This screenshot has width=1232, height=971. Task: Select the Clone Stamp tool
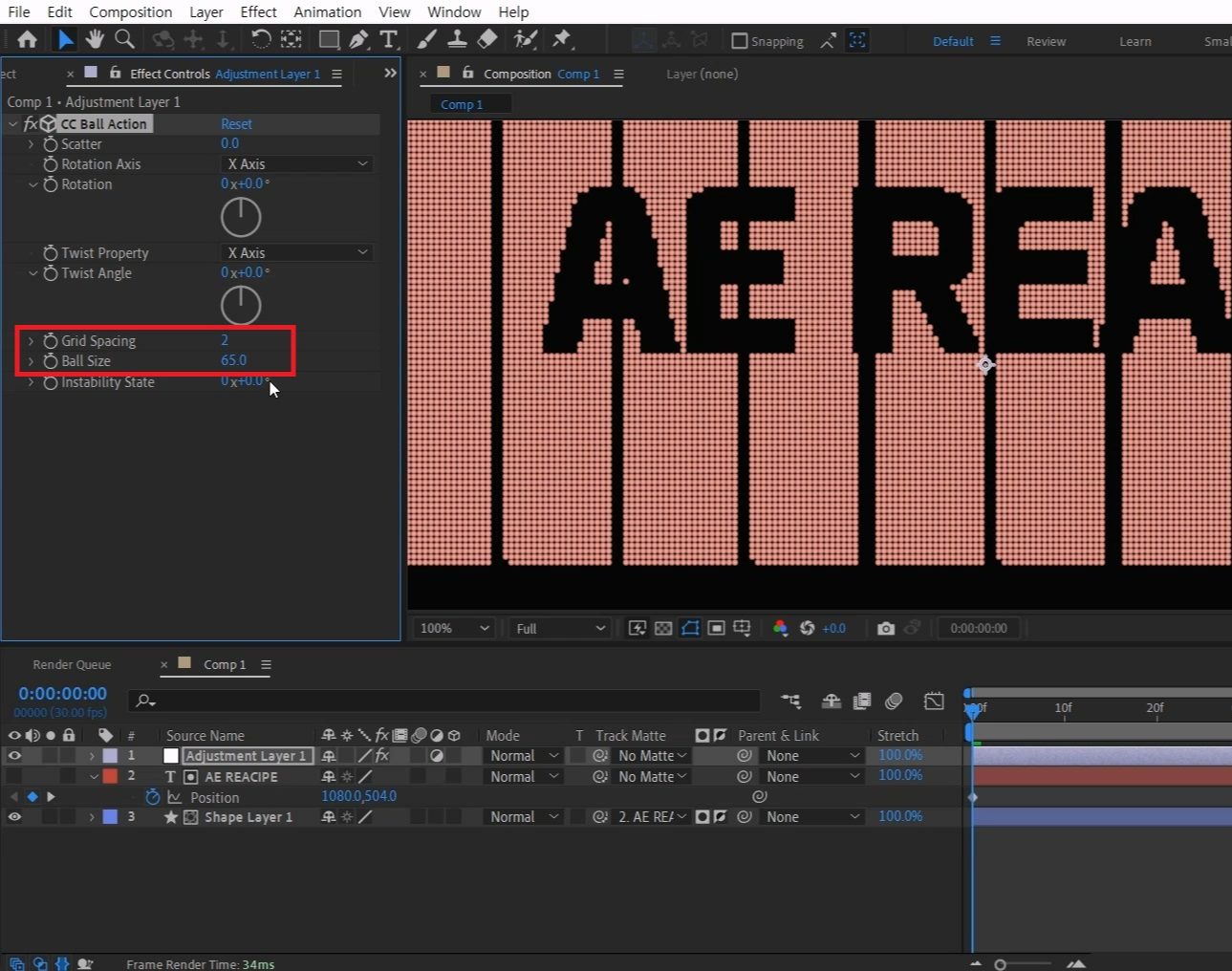(x=457, y=39)
